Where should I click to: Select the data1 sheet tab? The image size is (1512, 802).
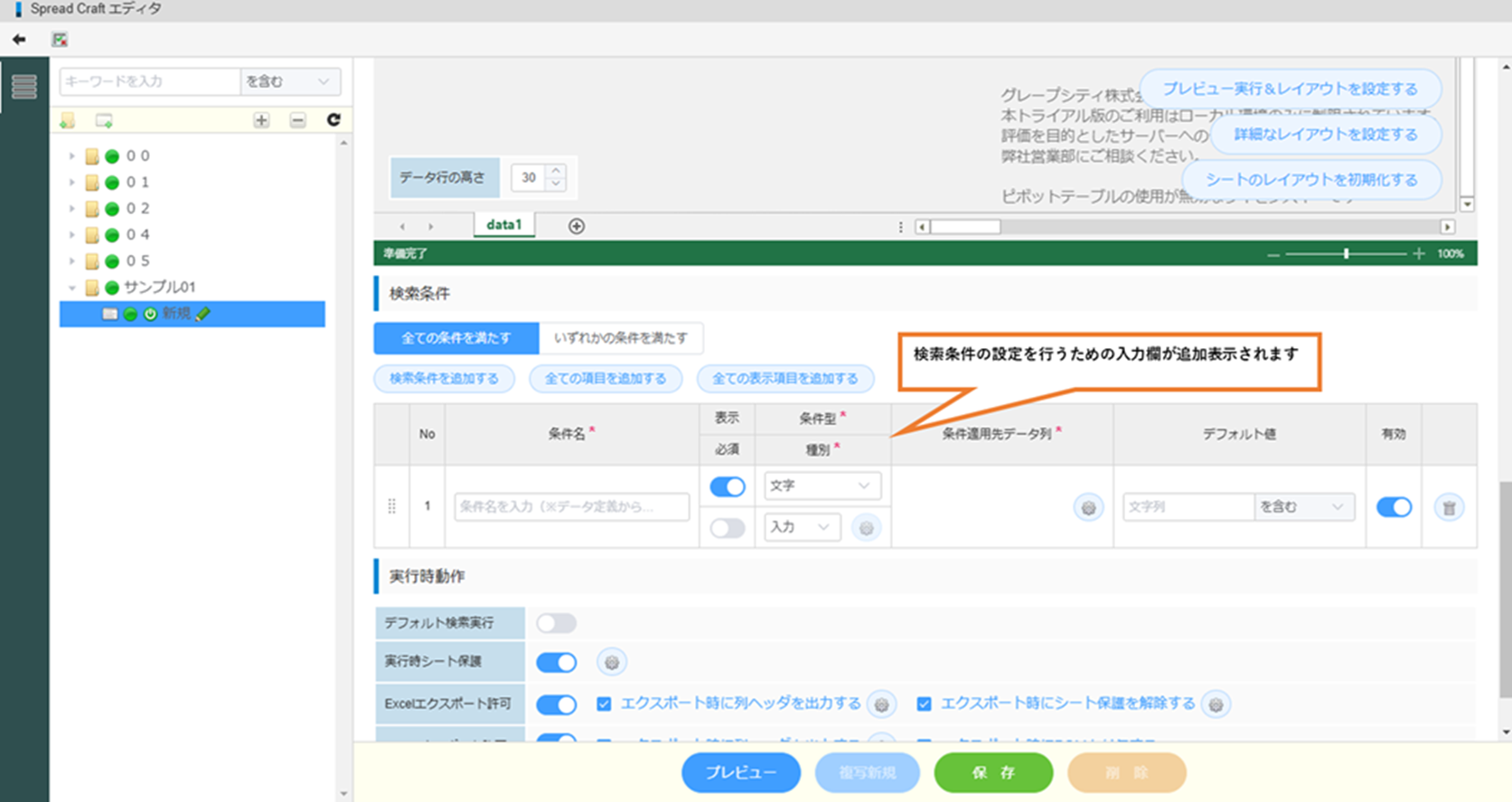(x=503, y=225)
